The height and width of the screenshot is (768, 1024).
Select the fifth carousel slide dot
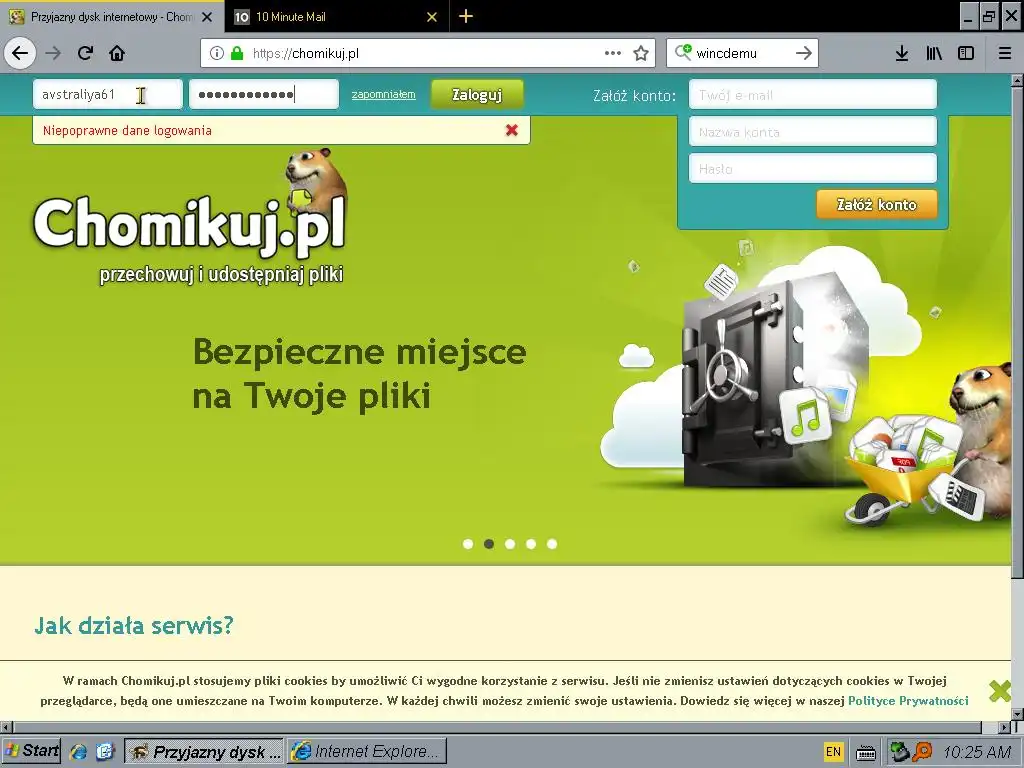[552, 544]
